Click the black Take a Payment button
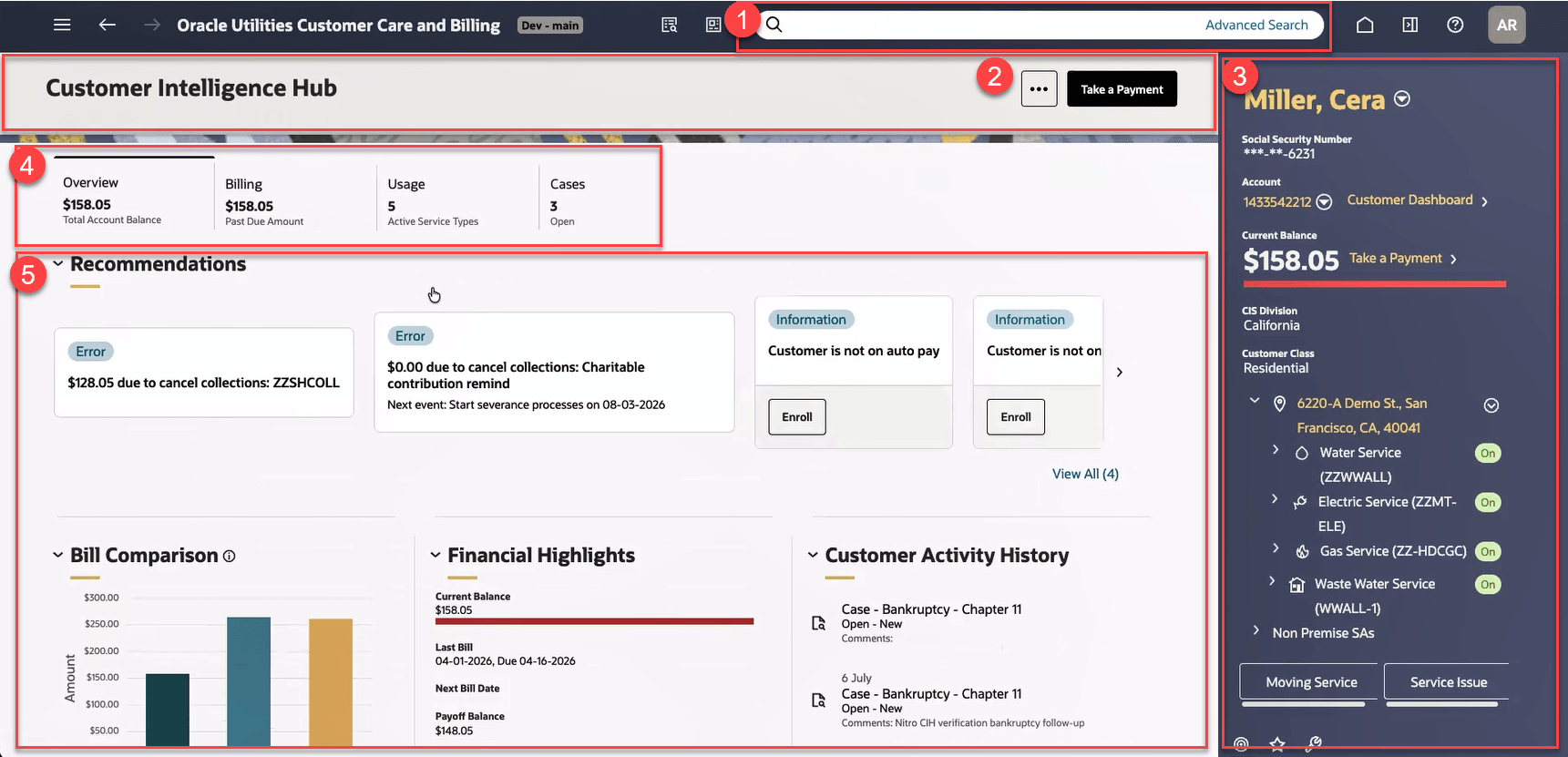Viewport: 1568px width, 757px height. point(1122,89)
